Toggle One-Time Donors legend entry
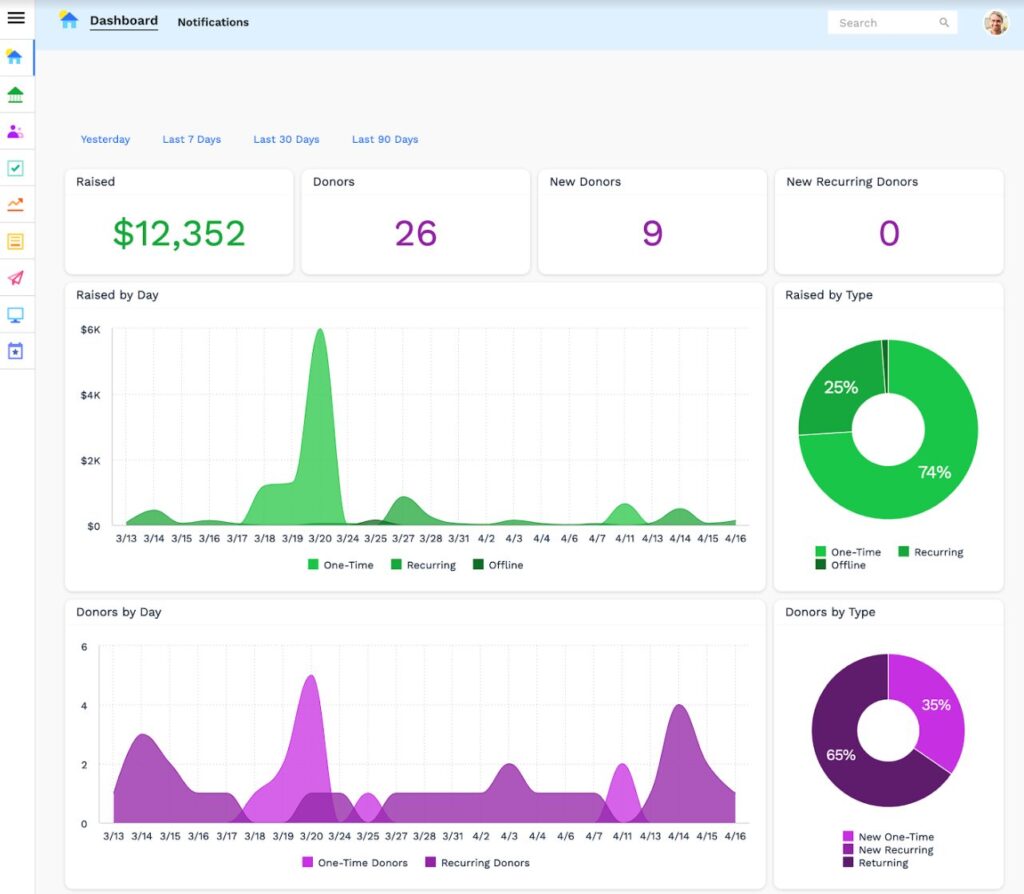This screenshot has width=1024, height=894. tap(355, 863)
